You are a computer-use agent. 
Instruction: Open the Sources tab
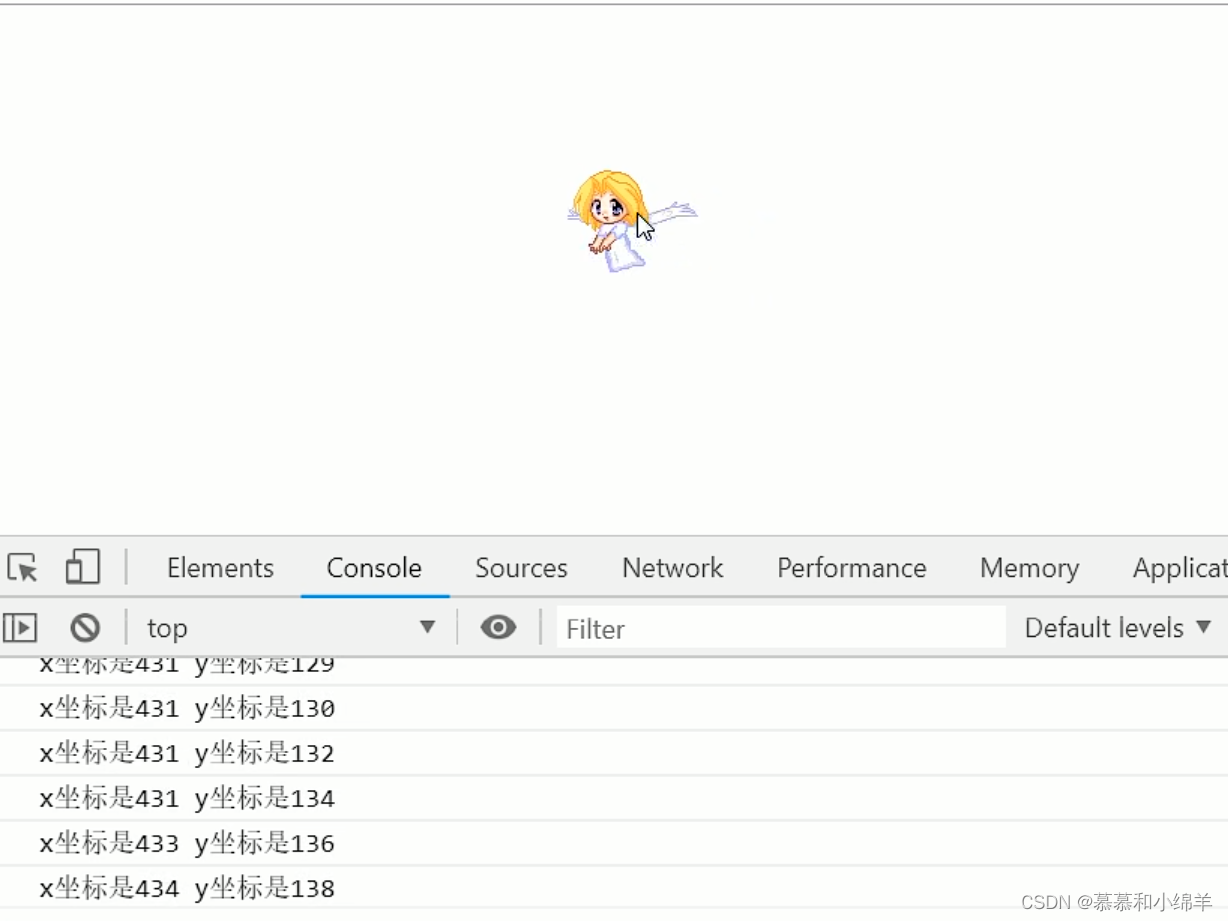coord(521,568)
